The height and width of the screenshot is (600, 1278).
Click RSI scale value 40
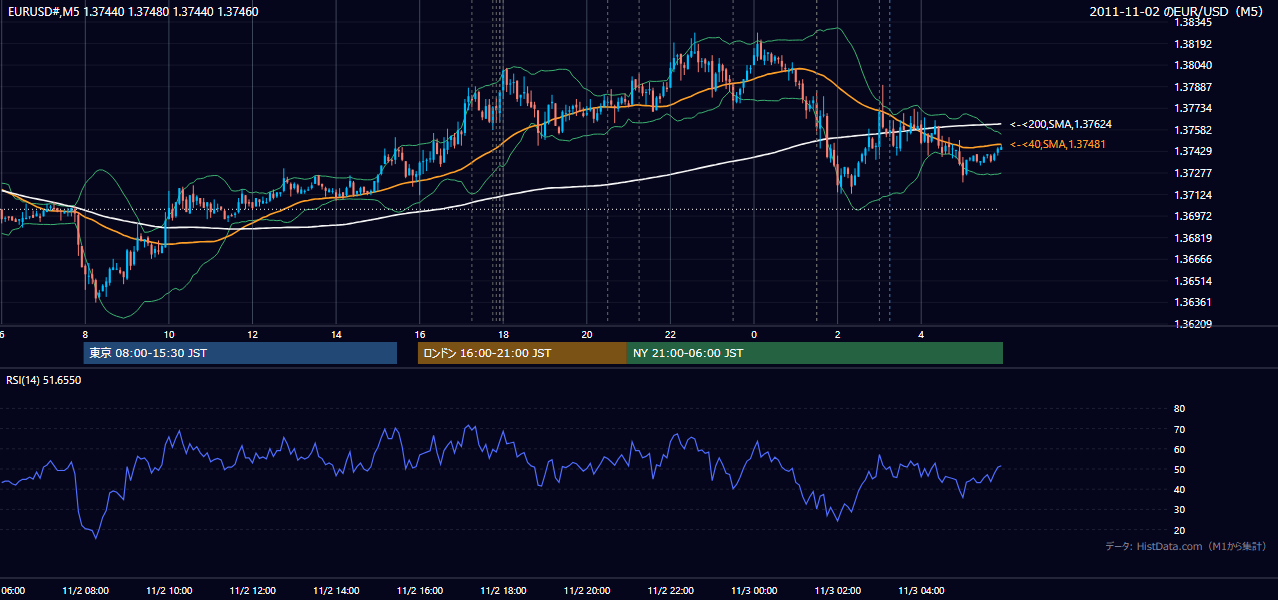pos(1179,489)
